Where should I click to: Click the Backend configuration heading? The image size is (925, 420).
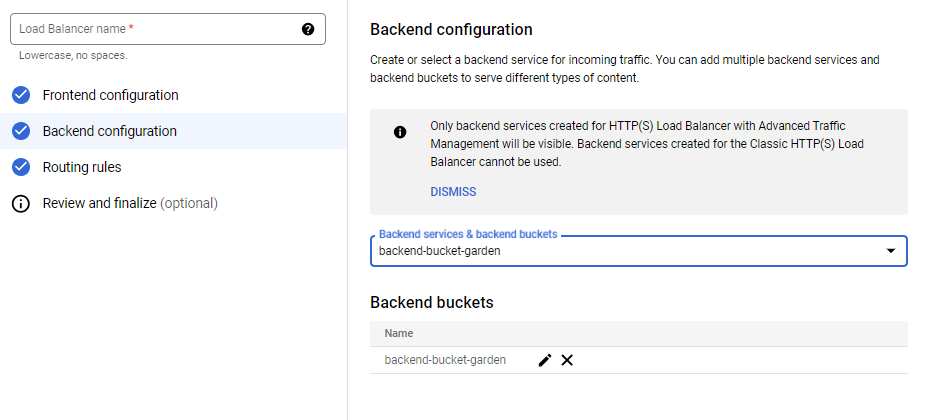point(451,30)
